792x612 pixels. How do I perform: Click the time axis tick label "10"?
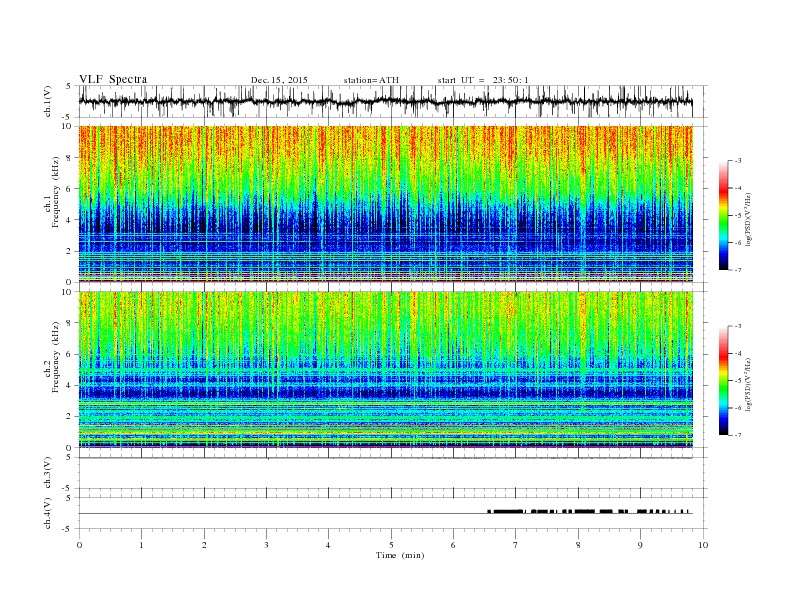[703, 545]
